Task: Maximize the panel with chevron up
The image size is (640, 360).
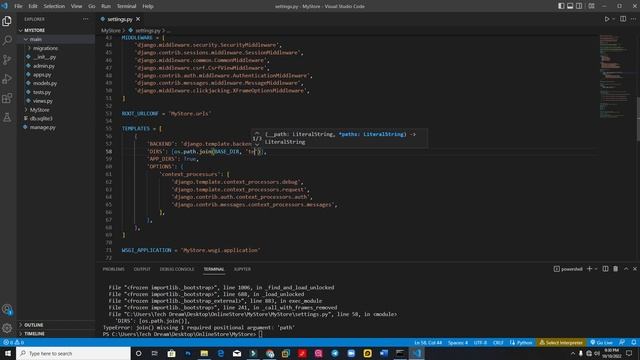Action: coord(626,269)
